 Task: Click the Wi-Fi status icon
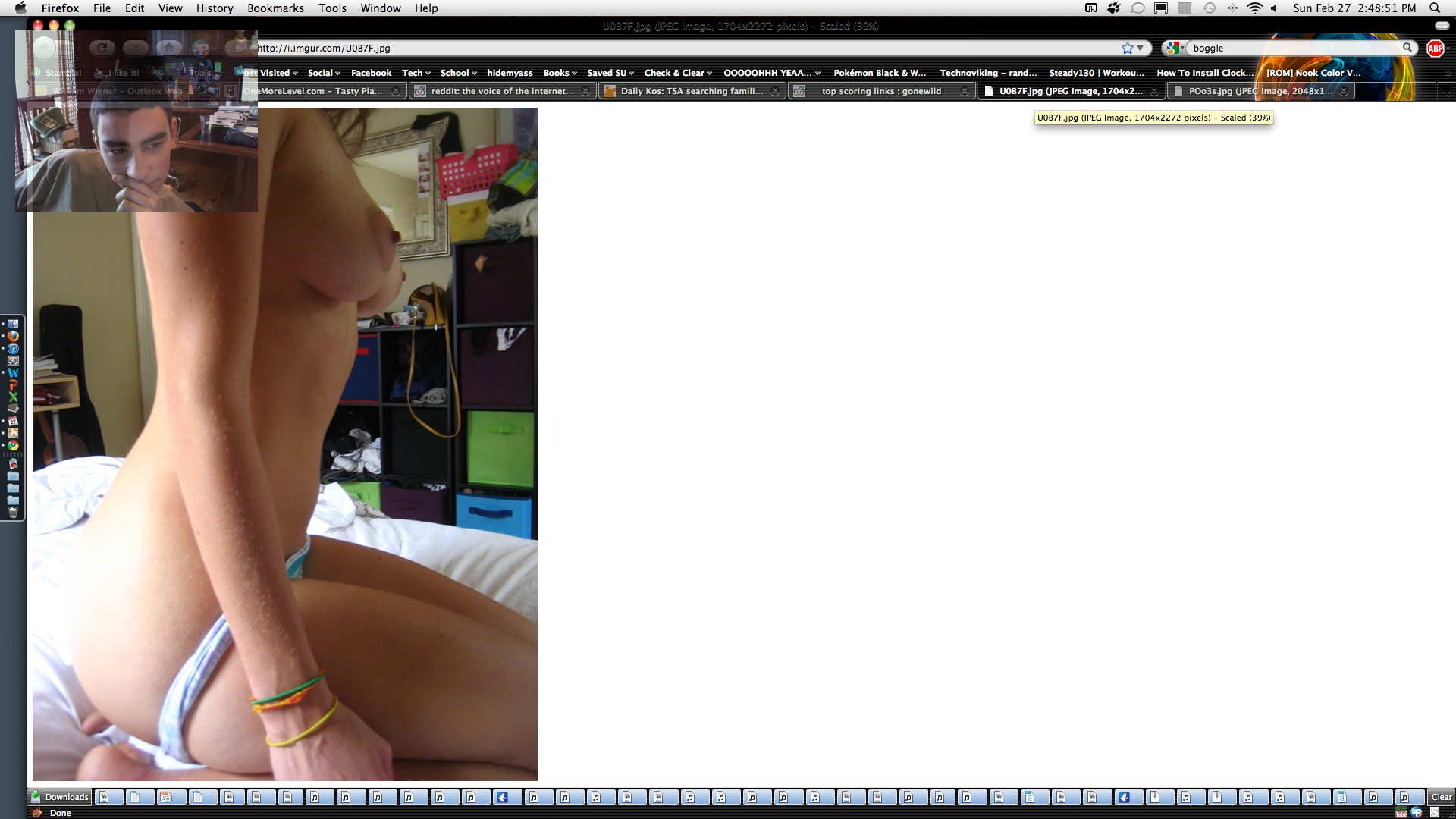(1255, 8)
